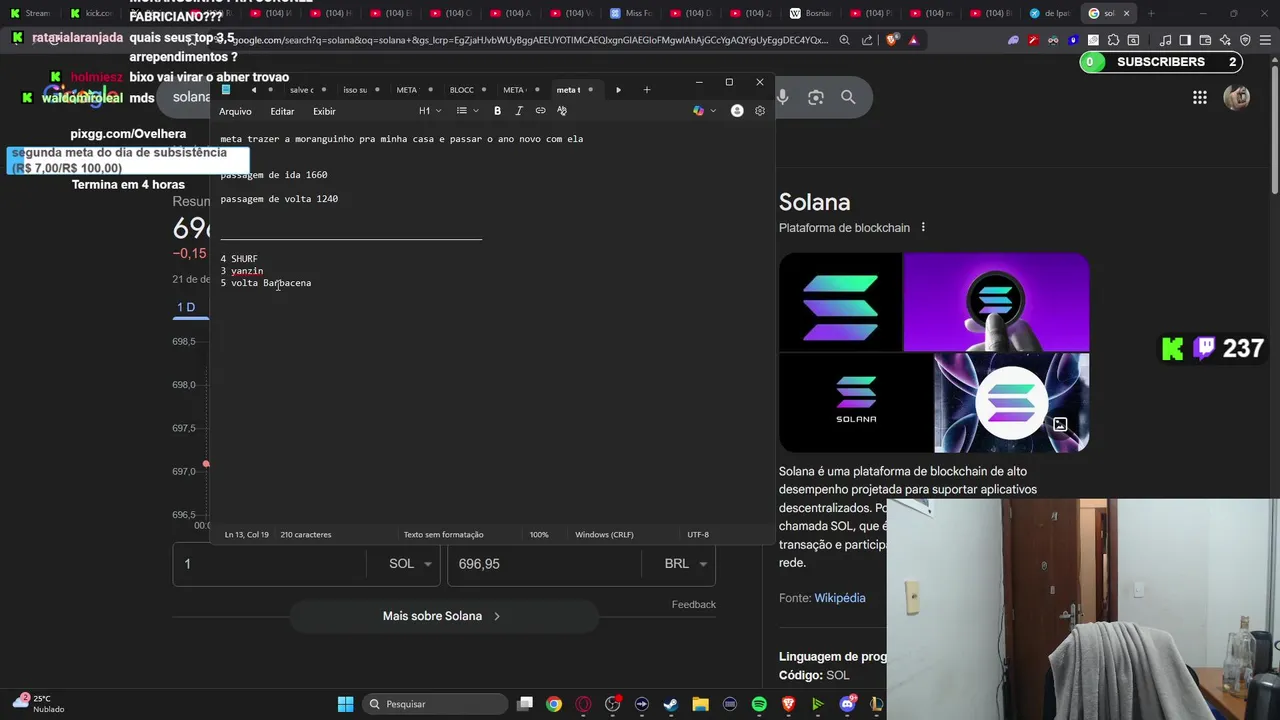Insert a link with Notepad's link icon
The width and height of the screenshot is (1280, 720).
pos(541,111)
